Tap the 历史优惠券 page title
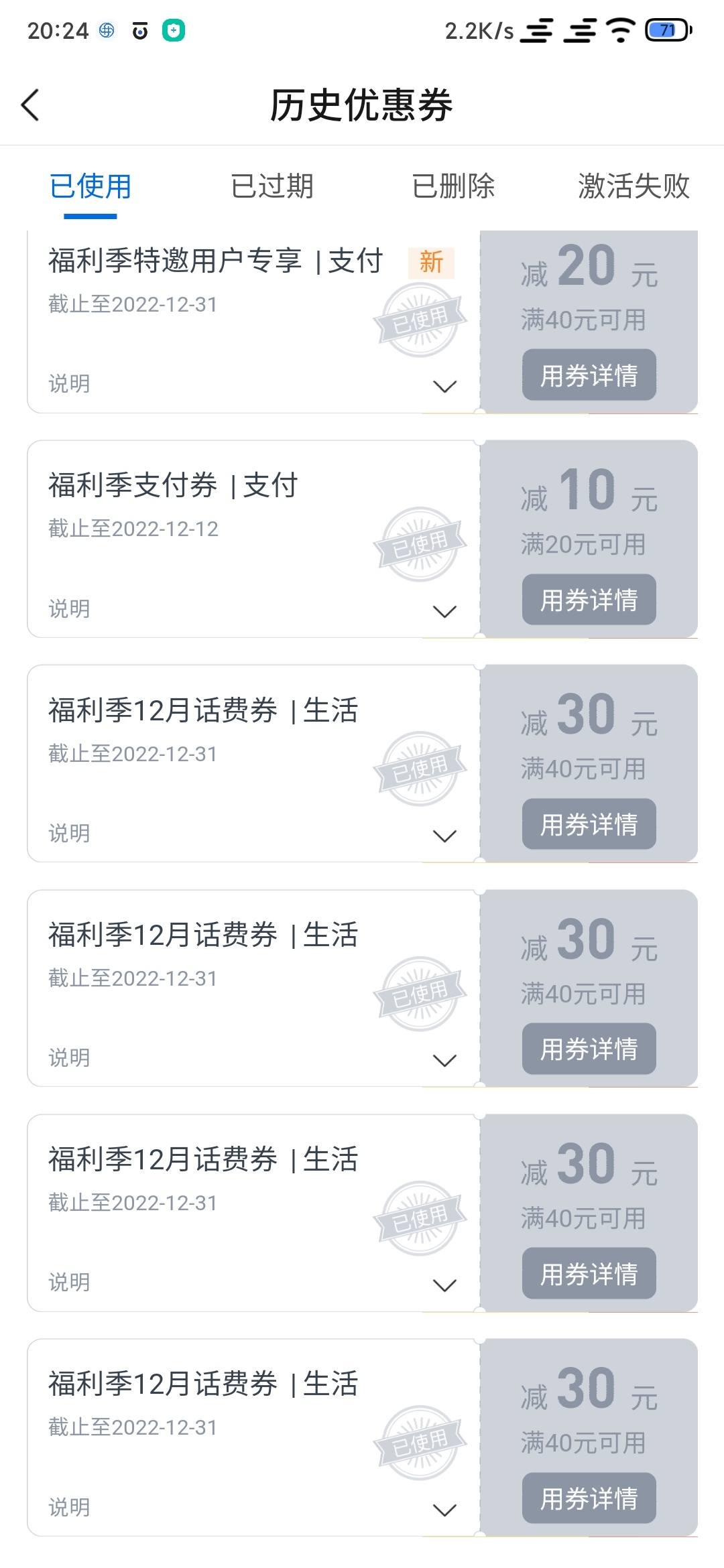 (x=361, y=105)
